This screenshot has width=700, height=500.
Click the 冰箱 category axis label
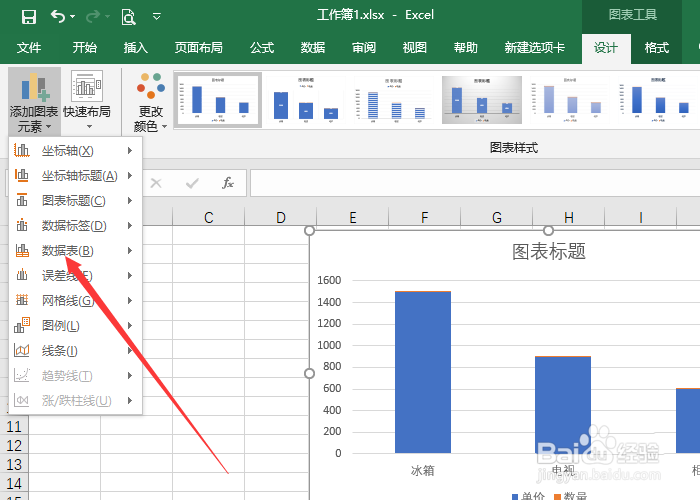[422, 471]
